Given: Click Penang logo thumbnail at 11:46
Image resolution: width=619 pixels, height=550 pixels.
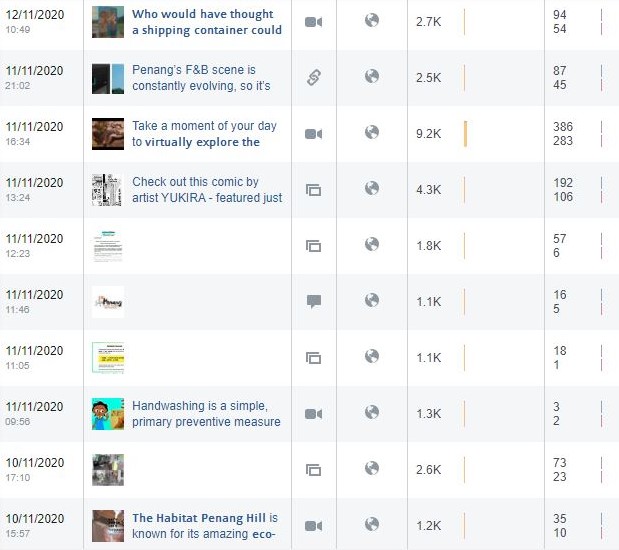Looking at the screenshot, I should pos(108,302).
